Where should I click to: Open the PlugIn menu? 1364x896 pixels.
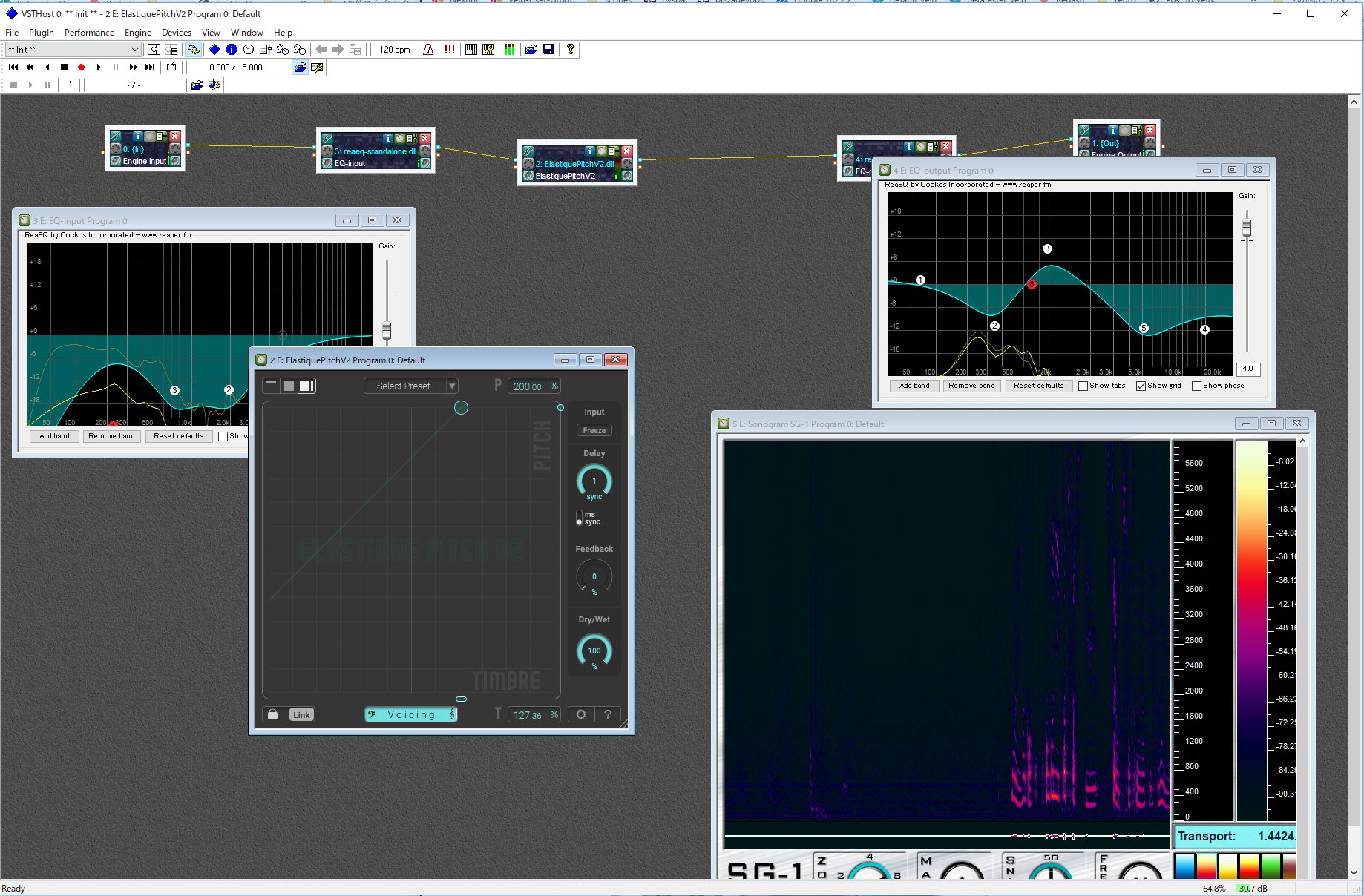click(x=42, y=33)
